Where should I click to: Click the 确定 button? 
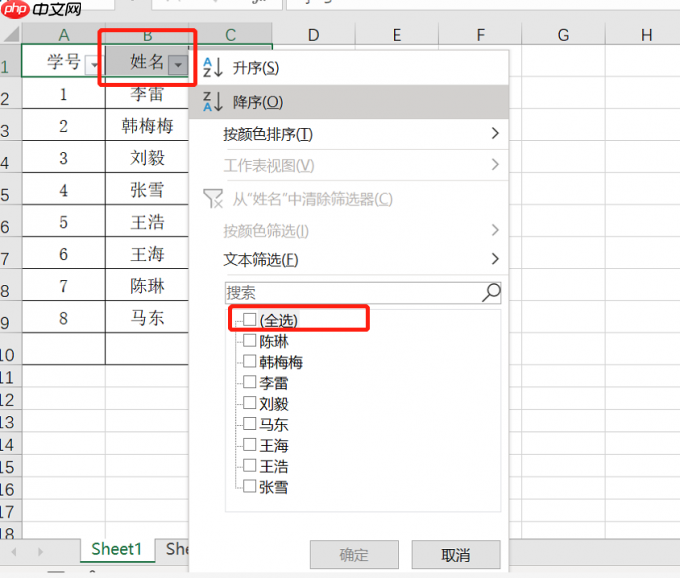click(x=354, y=555)
